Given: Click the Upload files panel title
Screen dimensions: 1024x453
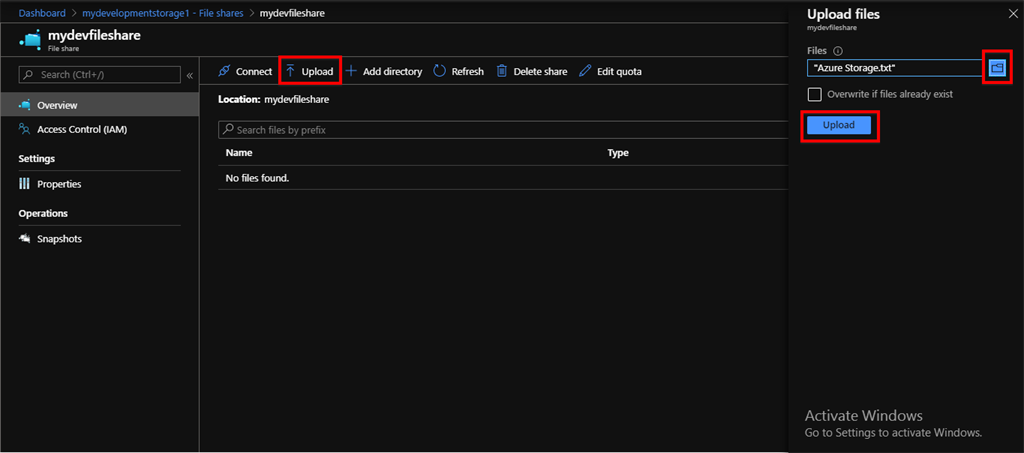Looking at the screenshot, I should [843, 14].
